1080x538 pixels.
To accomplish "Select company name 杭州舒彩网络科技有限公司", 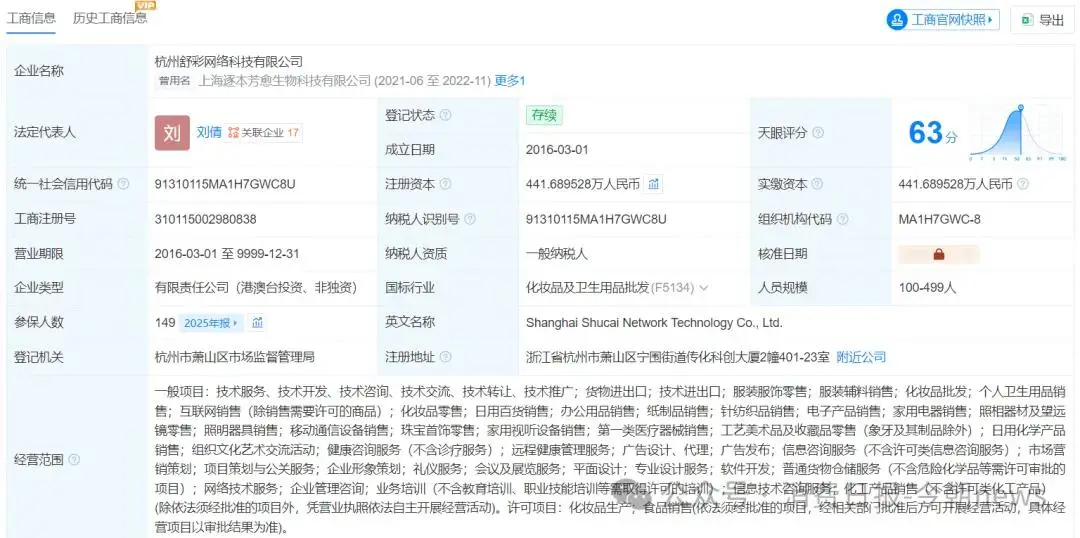I will (229, 62).
